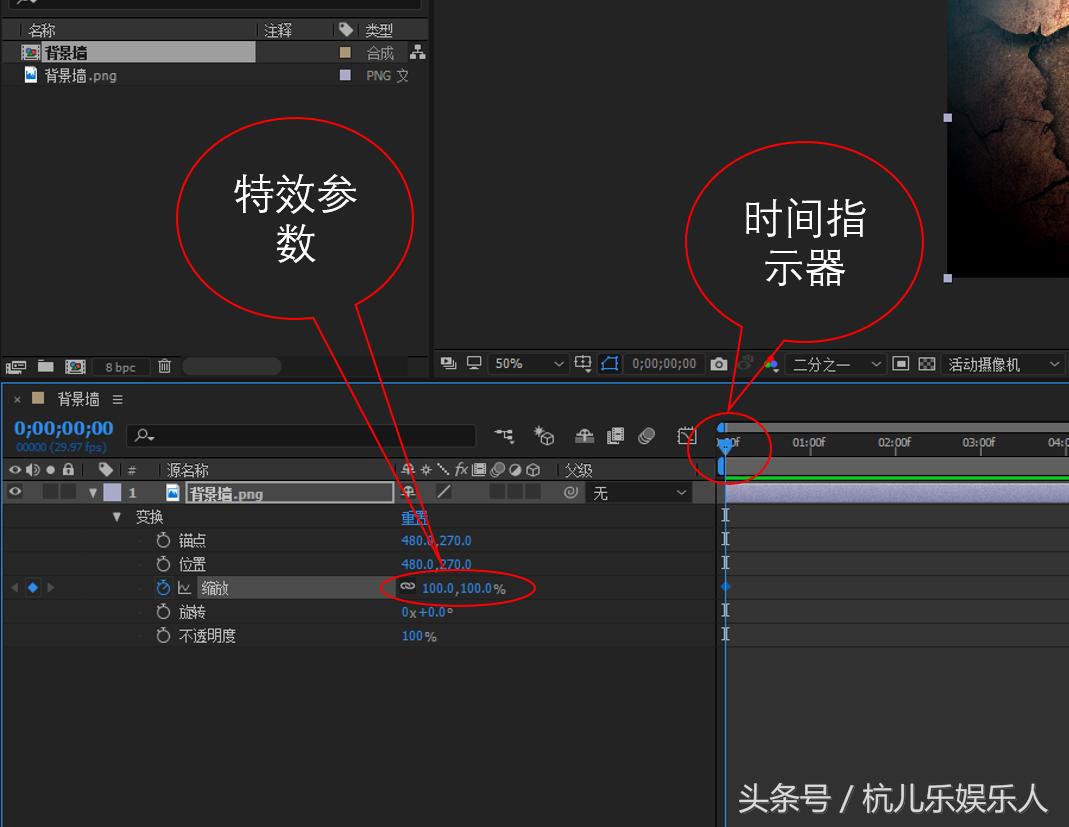Take a snapshot with the camera icon
Screen dimensions: 1069x827
718,364
